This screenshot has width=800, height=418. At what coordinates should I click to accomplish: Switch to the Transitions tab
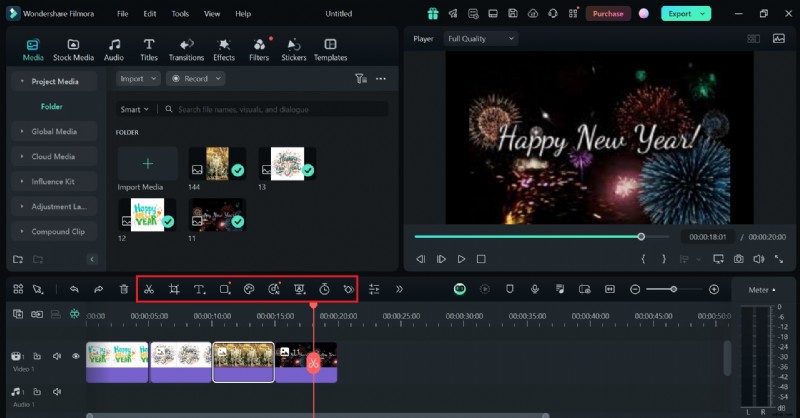point(186,50)
